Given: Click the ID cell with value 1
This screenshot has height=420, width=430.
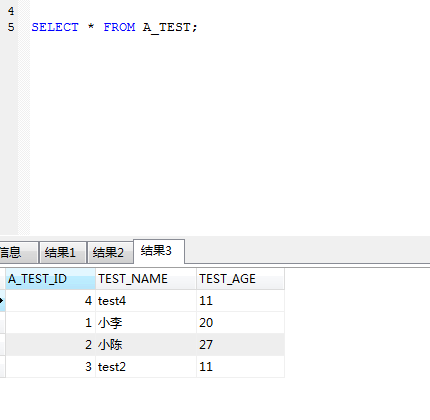Looking at the screenshot, I should point(50,323).
